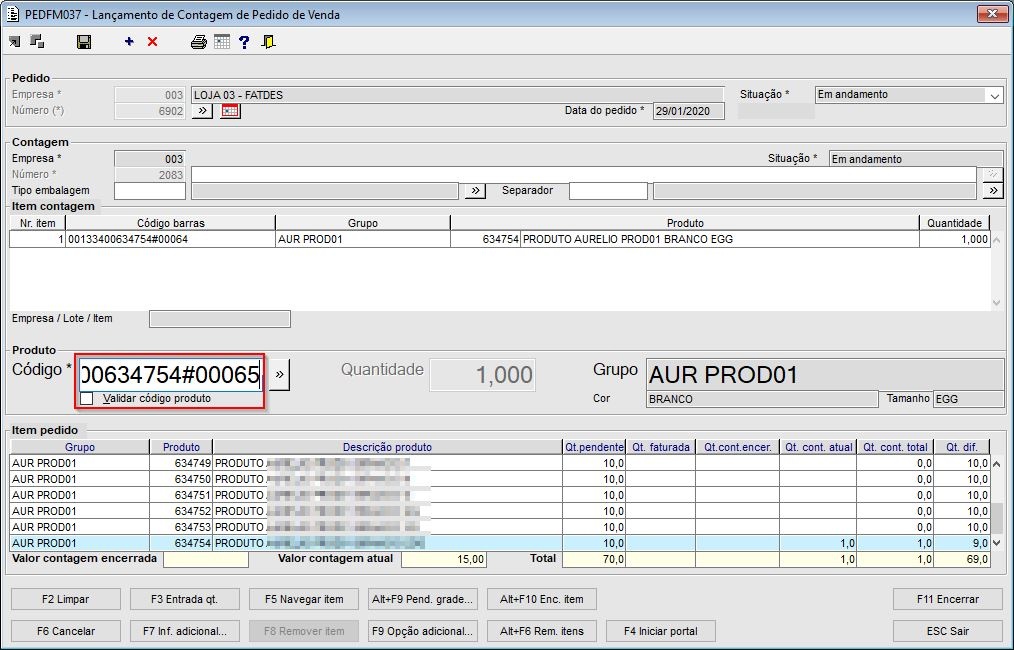Click the F3 Entrada qt. button

pos(184,599)
